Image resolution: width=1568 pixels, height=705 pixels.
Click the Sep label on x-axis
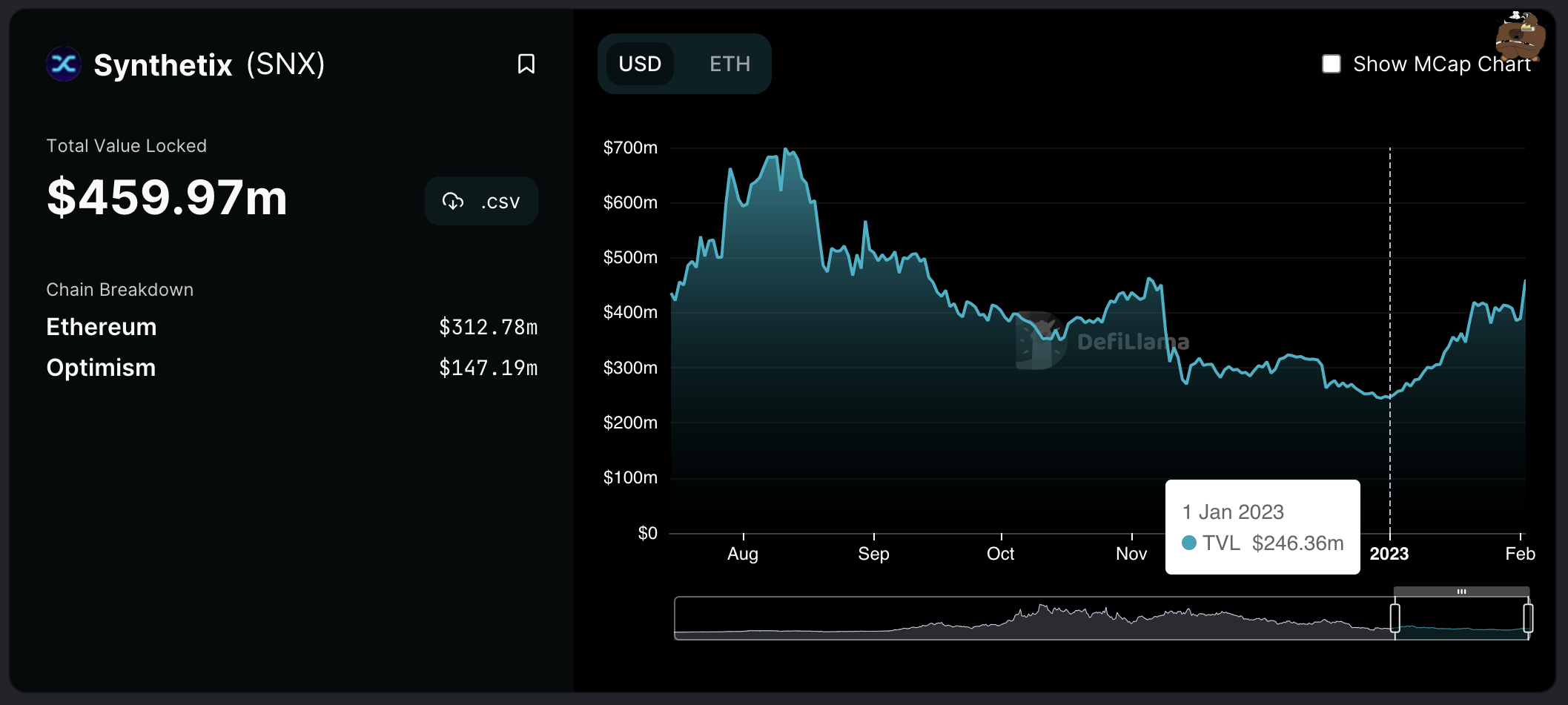coord(873,554)
